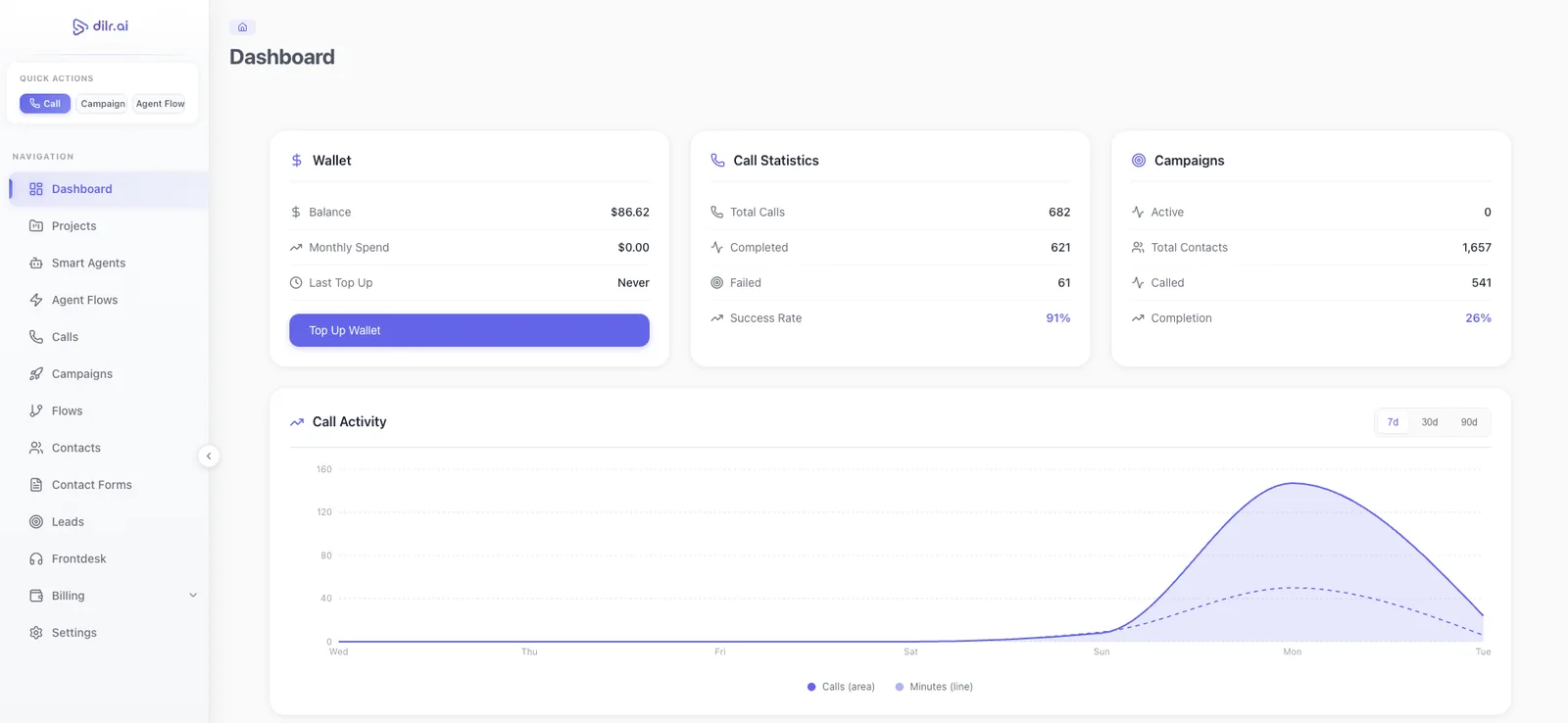Click the Leads target icon
Viewport: 1568px width, 723px height.
[36, 522]
